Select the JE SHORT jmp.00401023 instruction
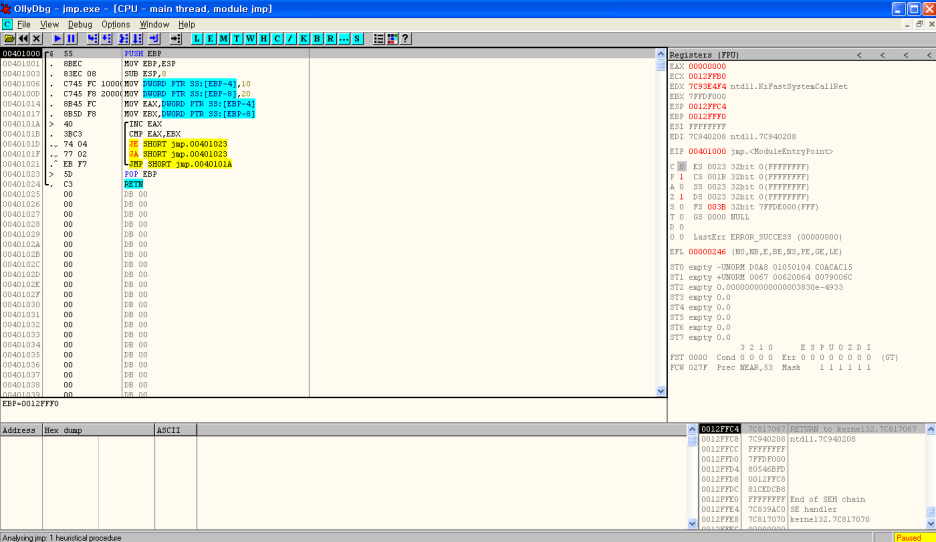Image resolution: width=936 pixels, height=542 pixels. tap(178, 144)
